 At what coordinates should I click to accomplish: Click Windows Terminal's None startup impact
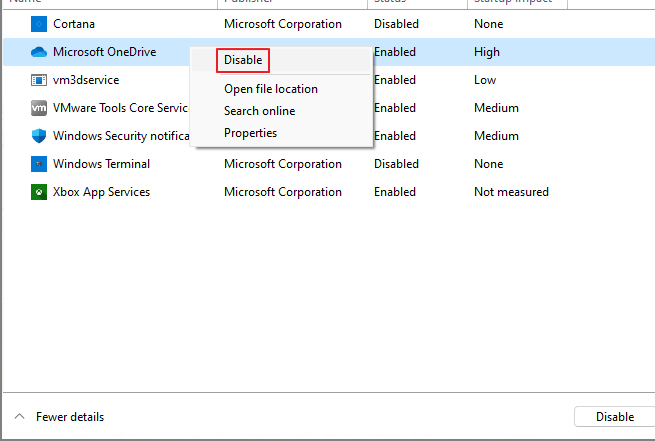488,164
